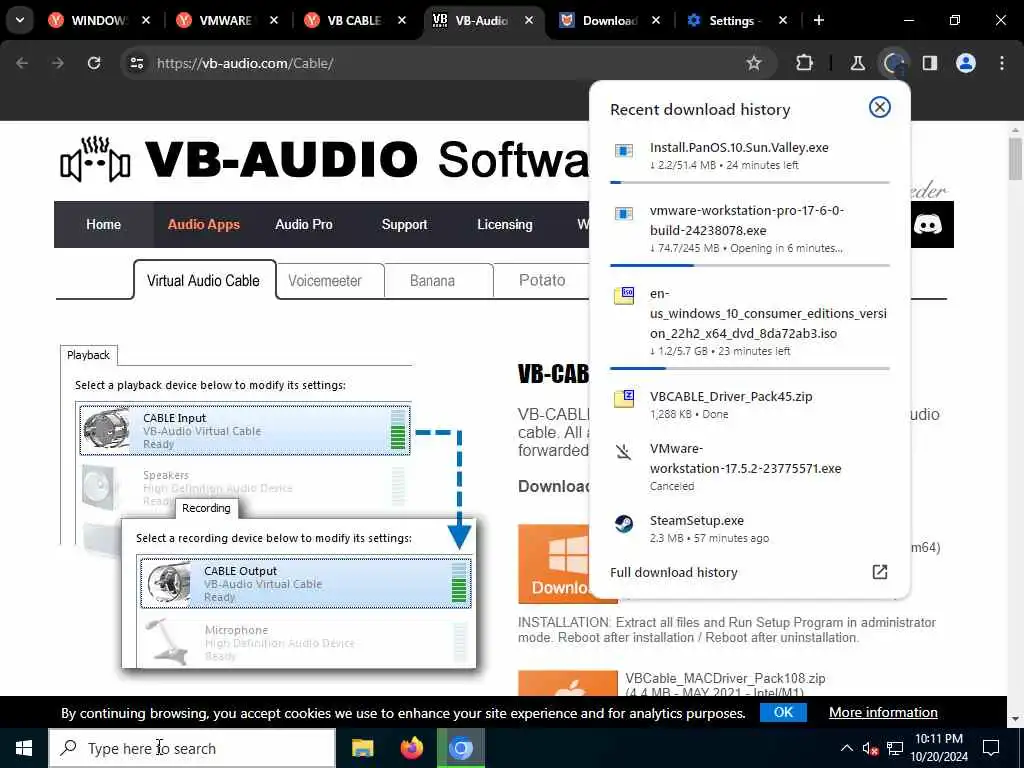Click the Windows 10 ISO file icon
Image resolution: width=1024 pixels, height=768 pixels.
coord(624,295)
